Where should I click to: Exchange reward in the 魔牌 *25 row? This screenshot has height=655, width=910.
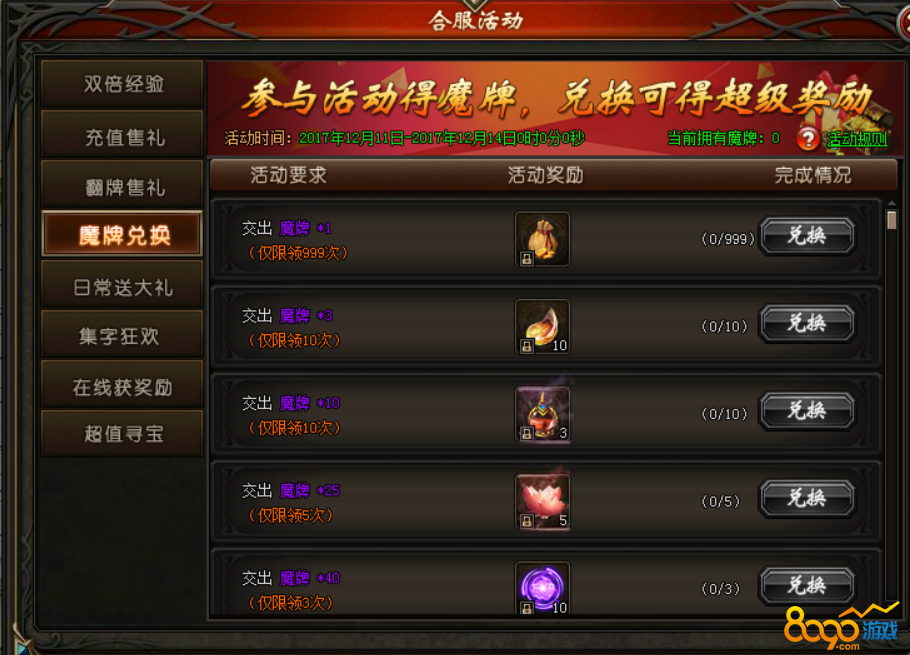tap(807, 498)
